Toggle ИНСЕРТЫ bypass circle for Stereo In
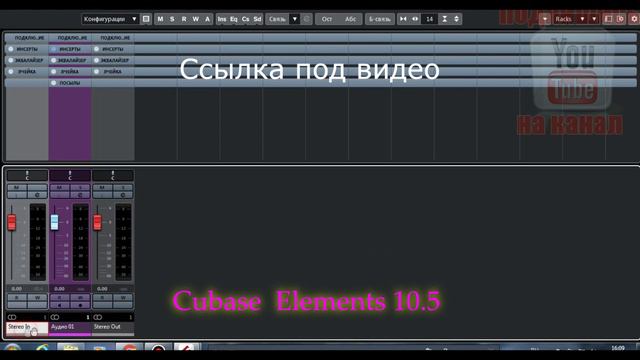640x360 pixels. coord(11,49)
